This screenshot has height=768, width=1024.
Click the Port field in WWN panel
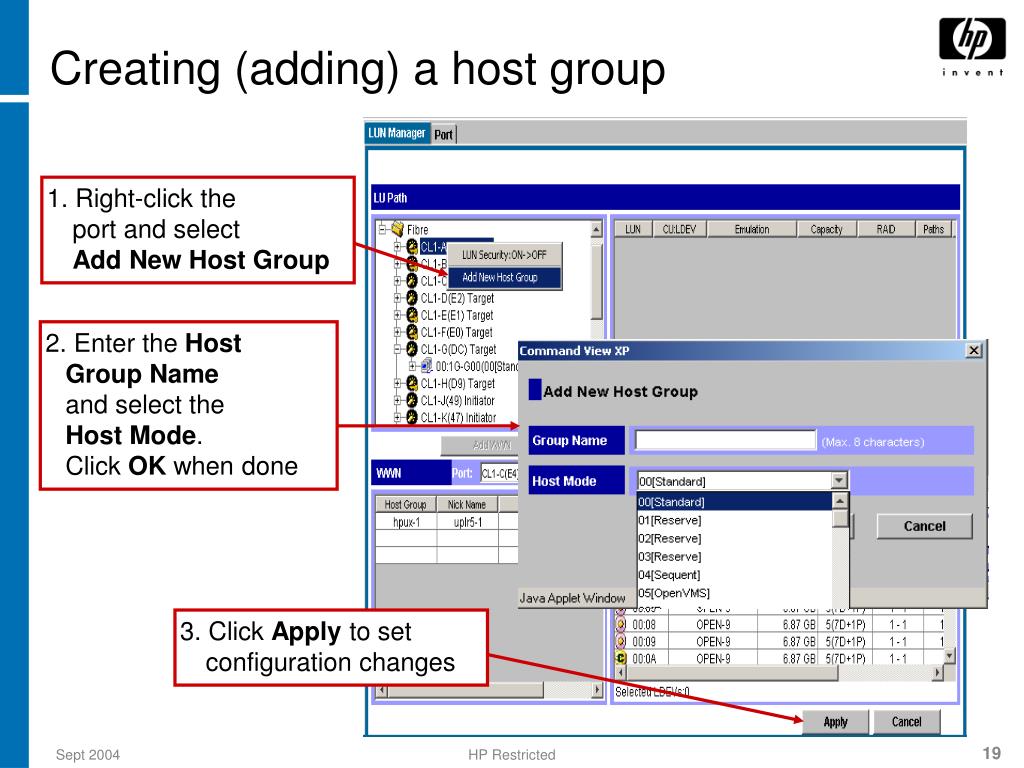pyautogui.click(x=500, y=473)
